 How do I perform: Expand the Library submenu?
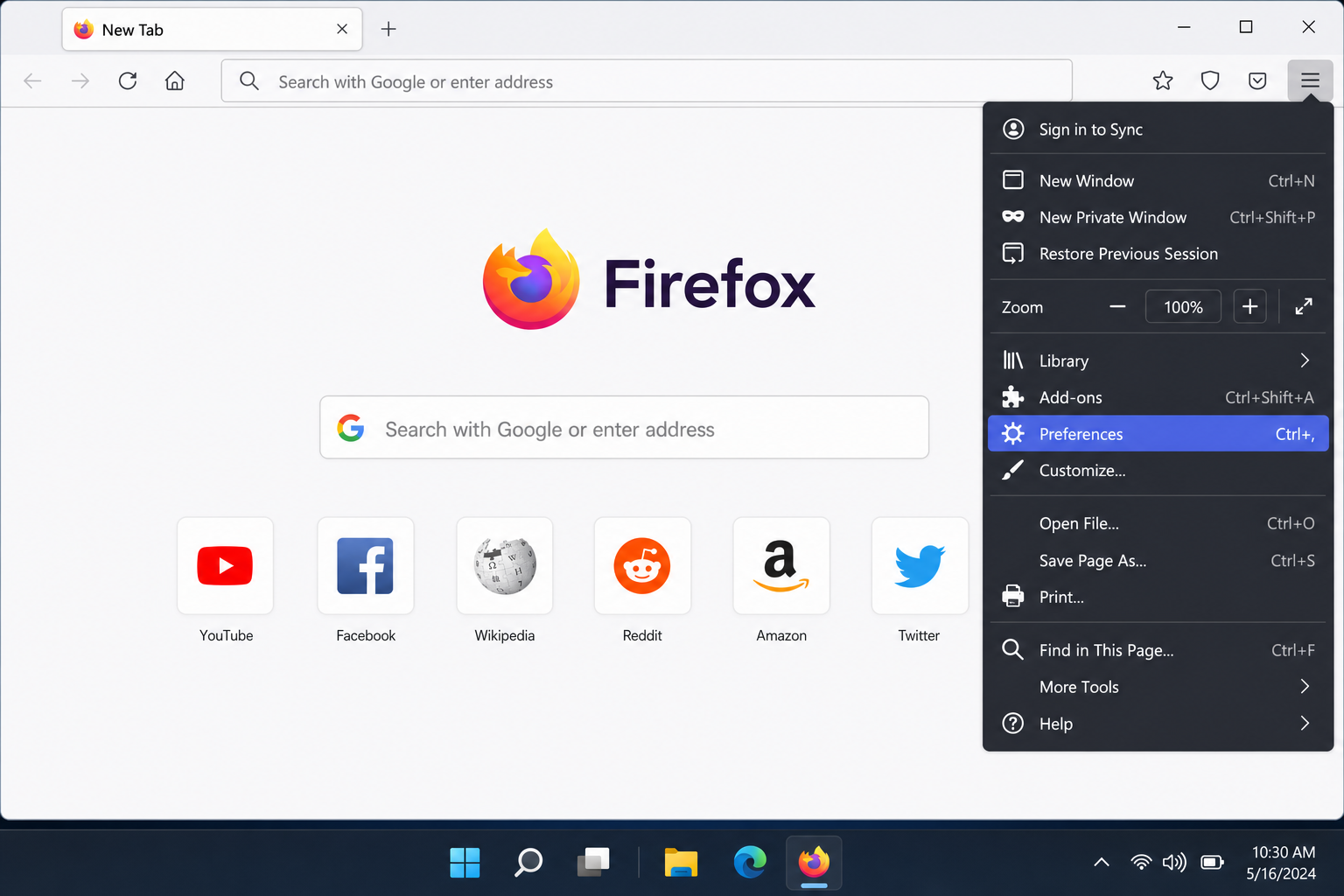click(x=1158, y=360)
